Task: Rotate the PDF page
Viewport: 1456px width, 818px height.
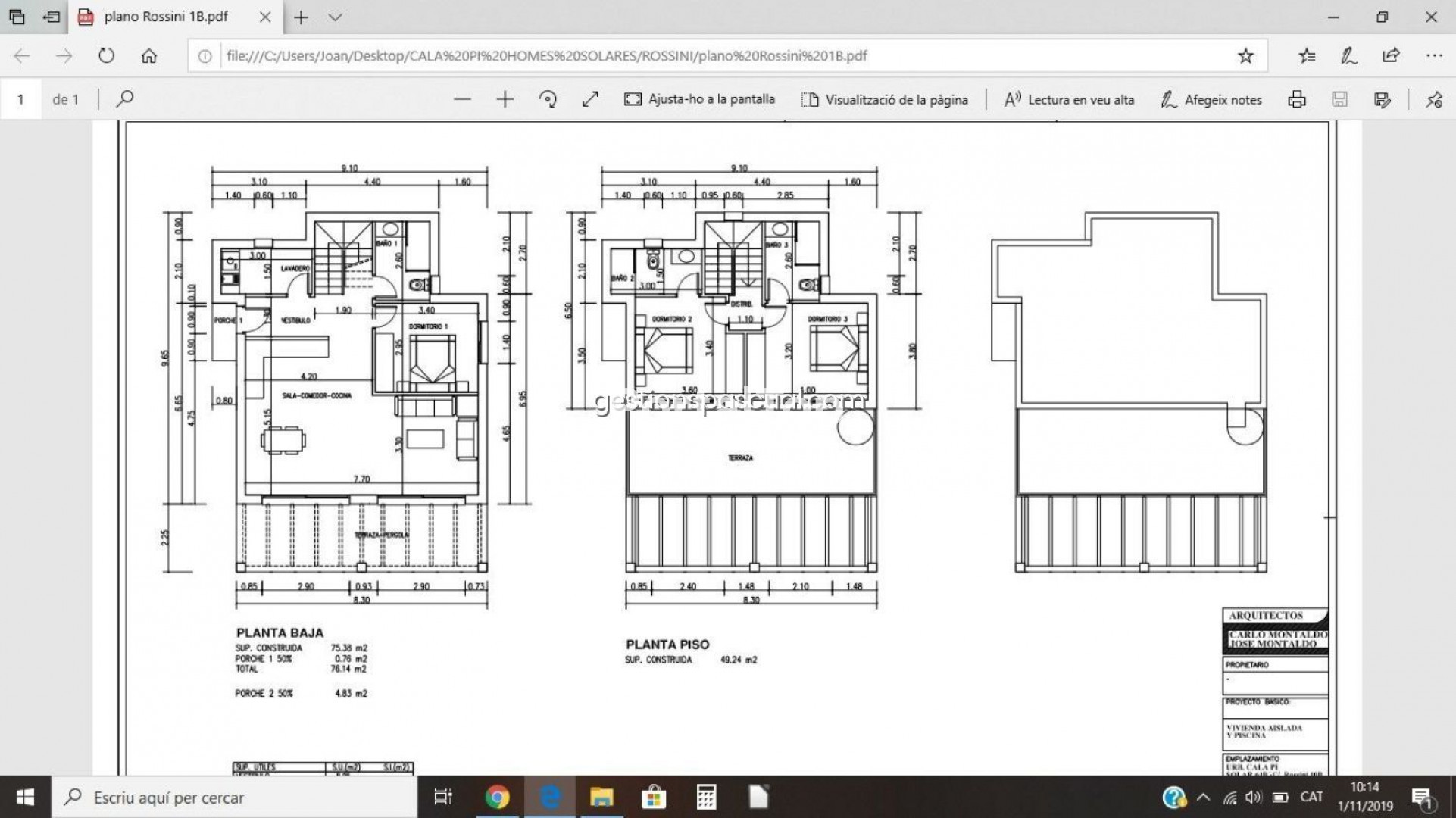Action: (548, 99)
